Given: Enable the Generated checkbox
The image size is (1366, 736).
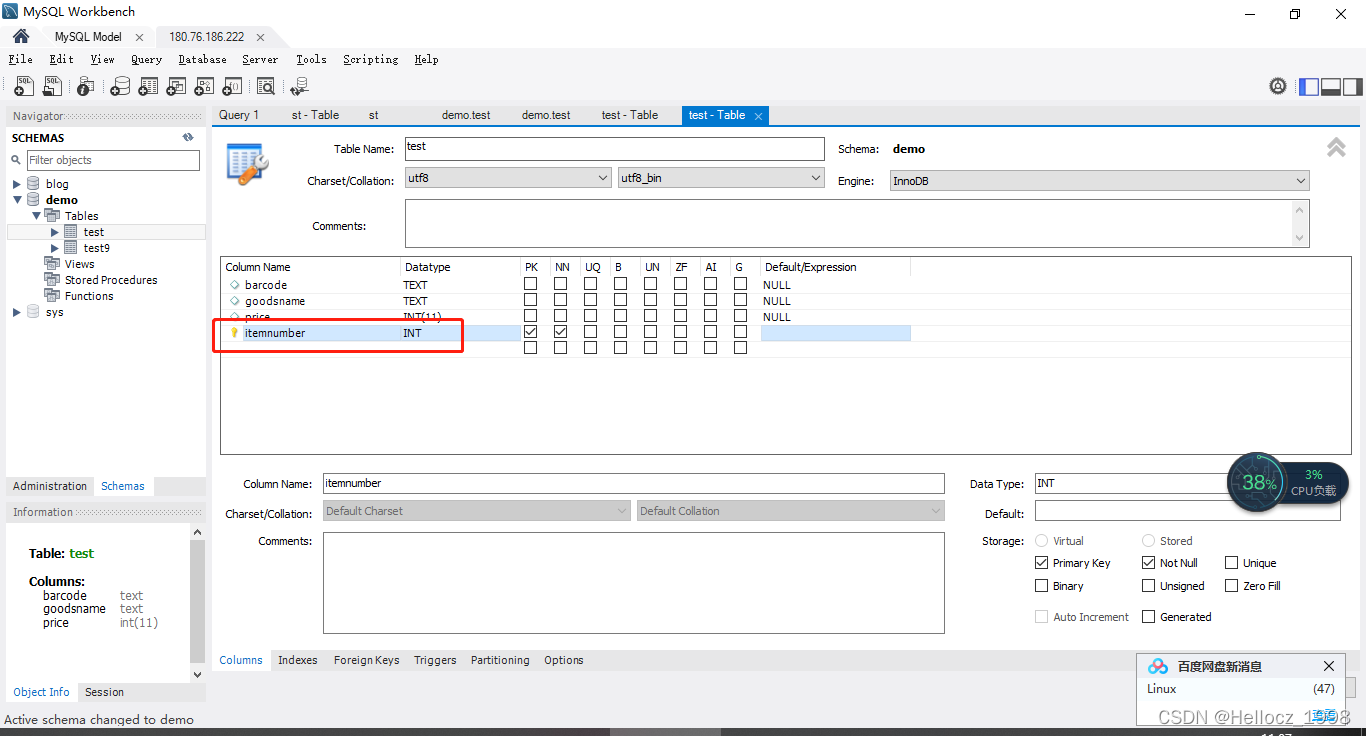Looking at the screenshot, I should (x=1149, y=617).
